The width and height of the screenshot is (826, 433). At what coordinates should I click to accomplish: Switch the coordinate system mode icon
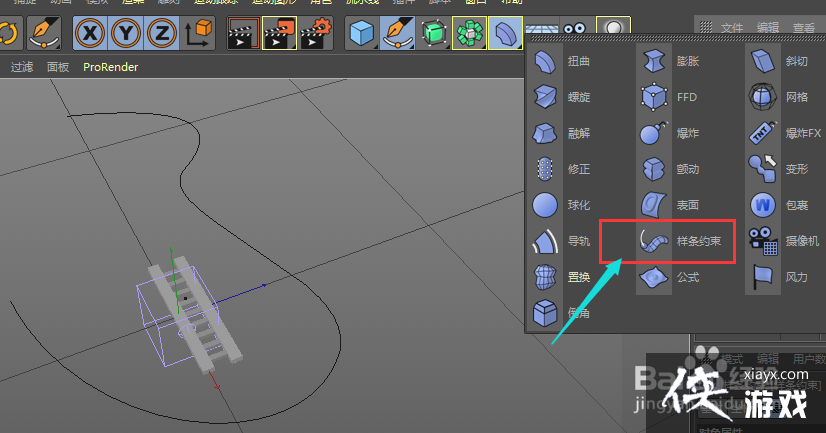tap(198, 33)
